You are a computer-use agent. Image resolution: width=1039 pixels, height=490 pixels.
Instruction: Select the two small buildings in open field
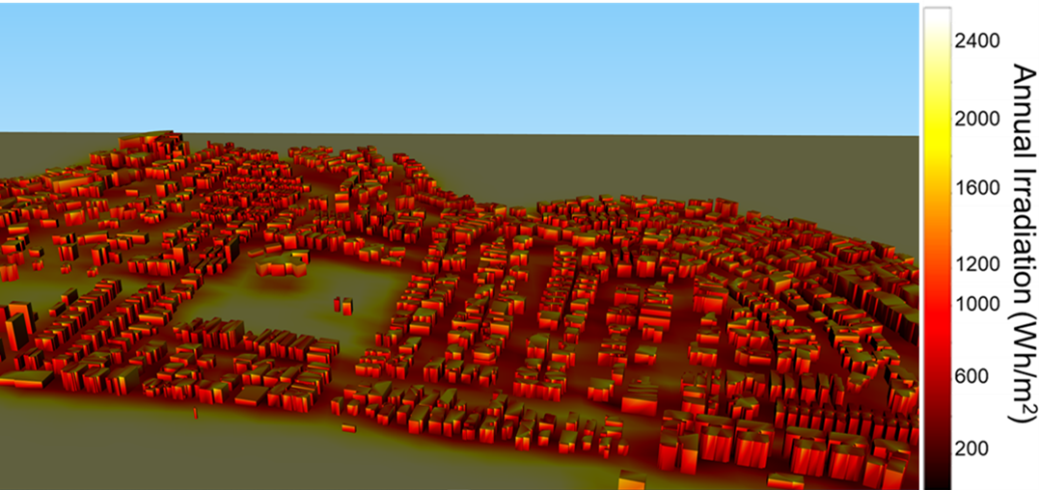(x=342, y=305)
